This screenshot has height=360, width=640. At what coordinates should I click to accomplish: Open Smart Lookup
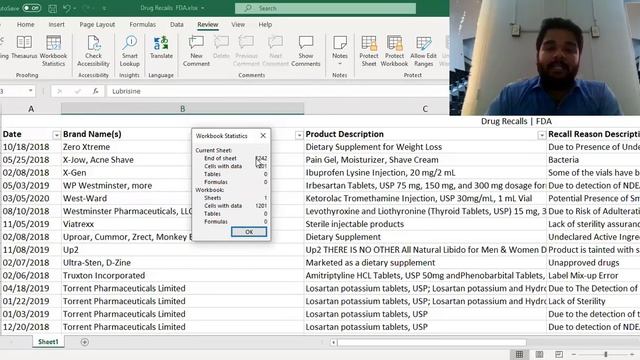coord(130,51)
